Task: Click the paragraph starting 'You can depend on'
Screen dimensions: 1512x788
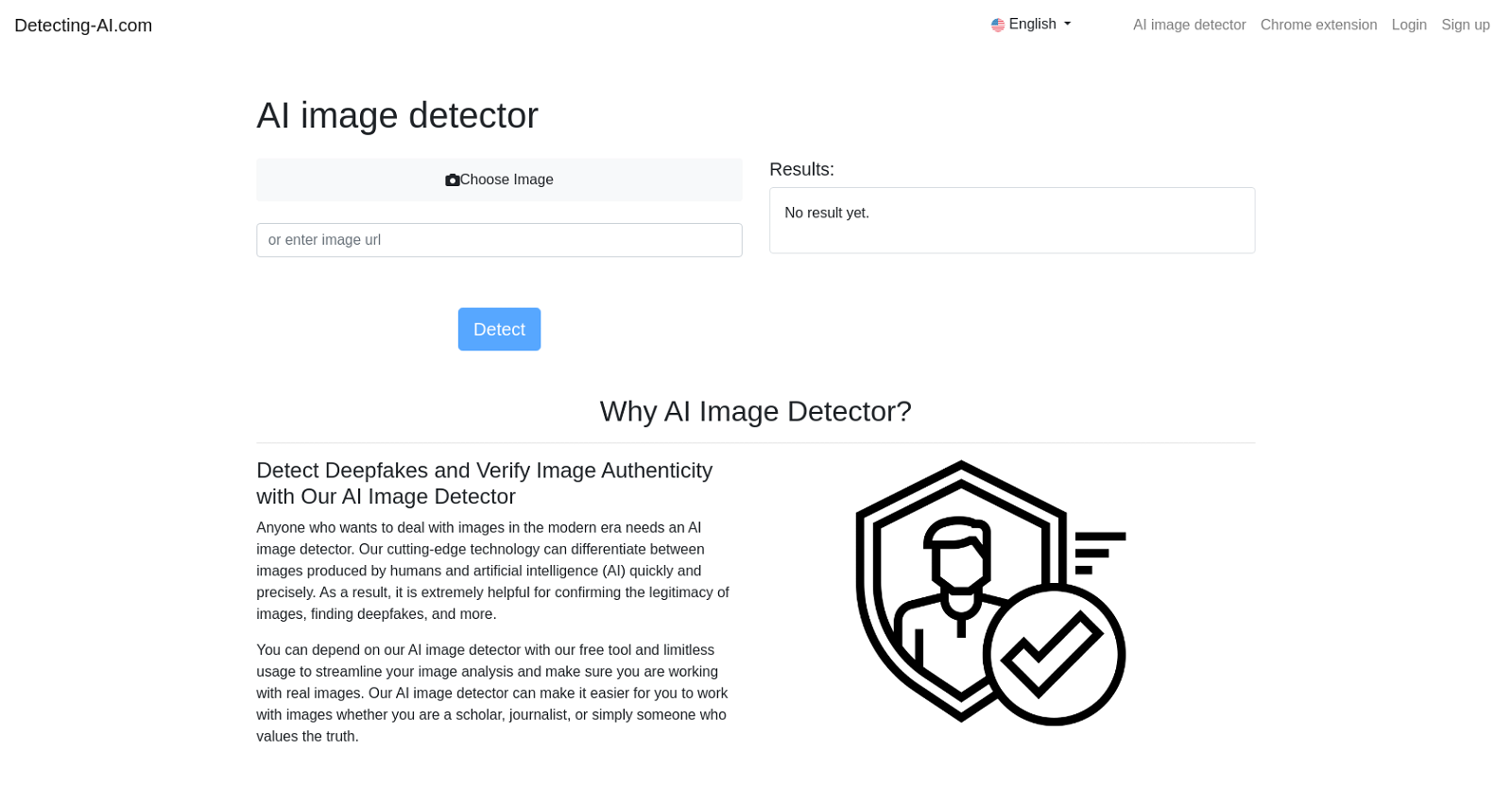Action: [491, 693]
